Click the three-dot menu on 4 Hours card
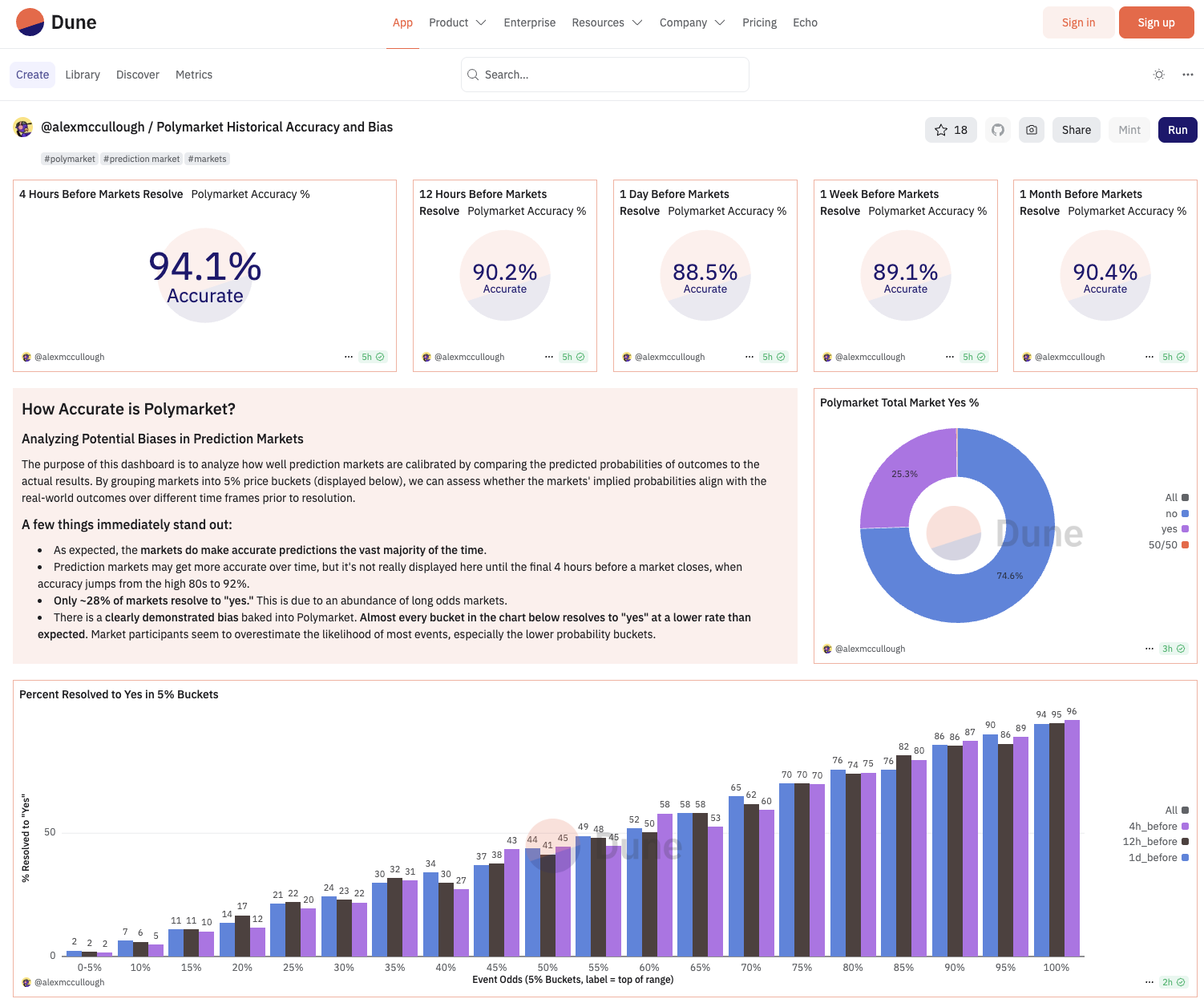The height and width of the screenshot is (1007, 1204). pos(349,357)
